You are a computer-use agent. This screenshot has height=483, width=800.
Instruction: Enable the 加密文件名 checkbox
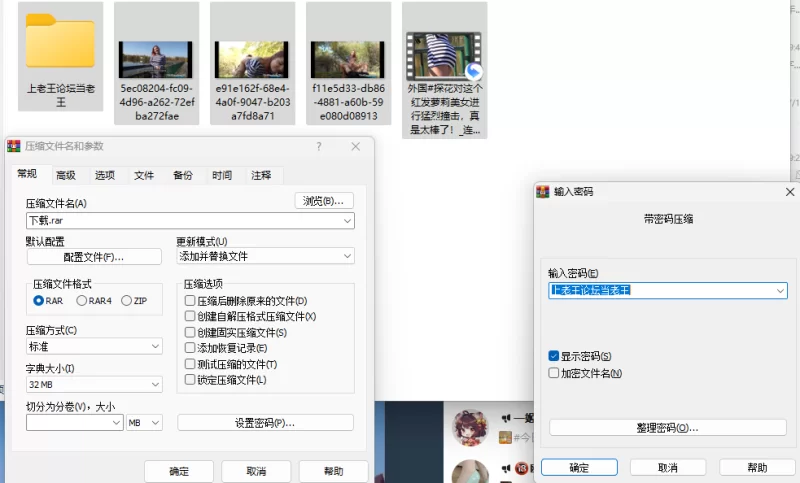pos(554,373)
